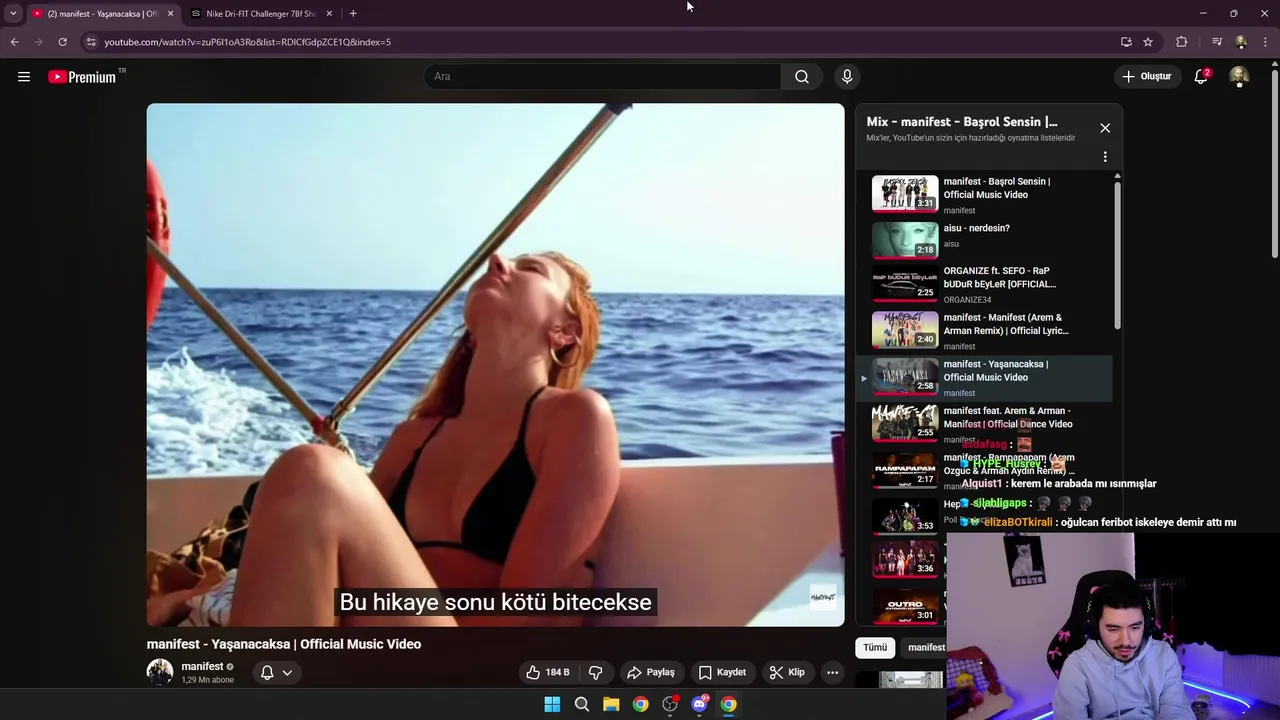
Task: Switch to Nike Dri-FIT Challenger tab
Action: pos(260,13)
